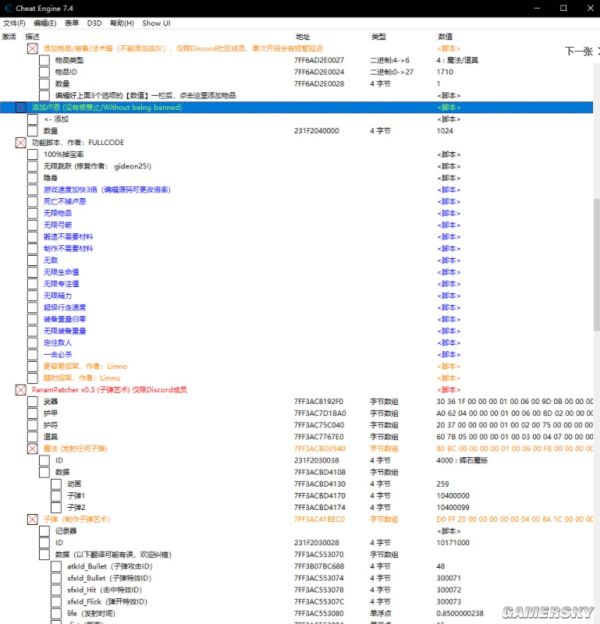The image size is (600, 624).
Task: Enable the 无限精力 script checkbox
Action: (33, 296)
